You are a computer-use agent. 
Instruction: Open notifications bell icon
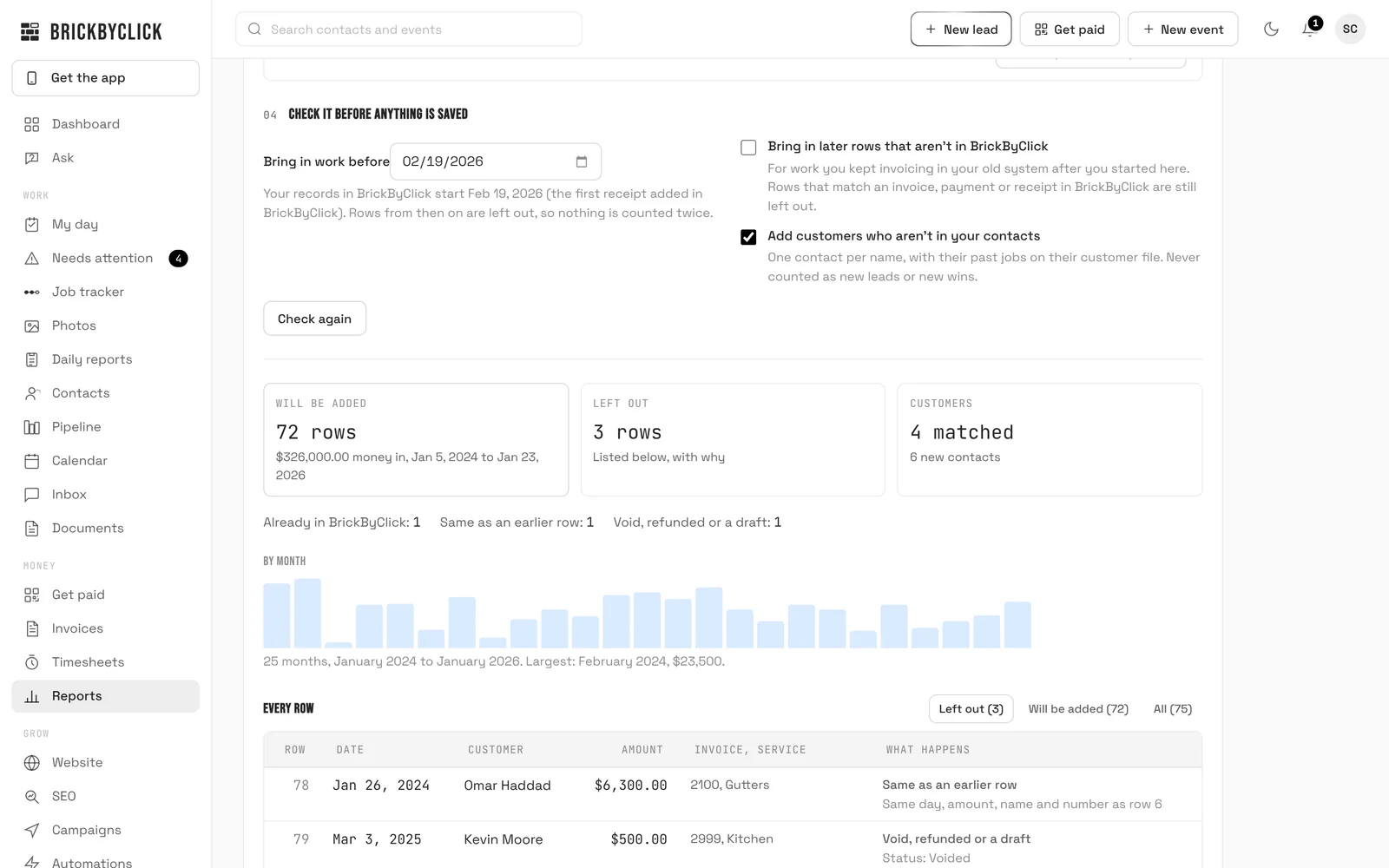(x=1310, y=30)
